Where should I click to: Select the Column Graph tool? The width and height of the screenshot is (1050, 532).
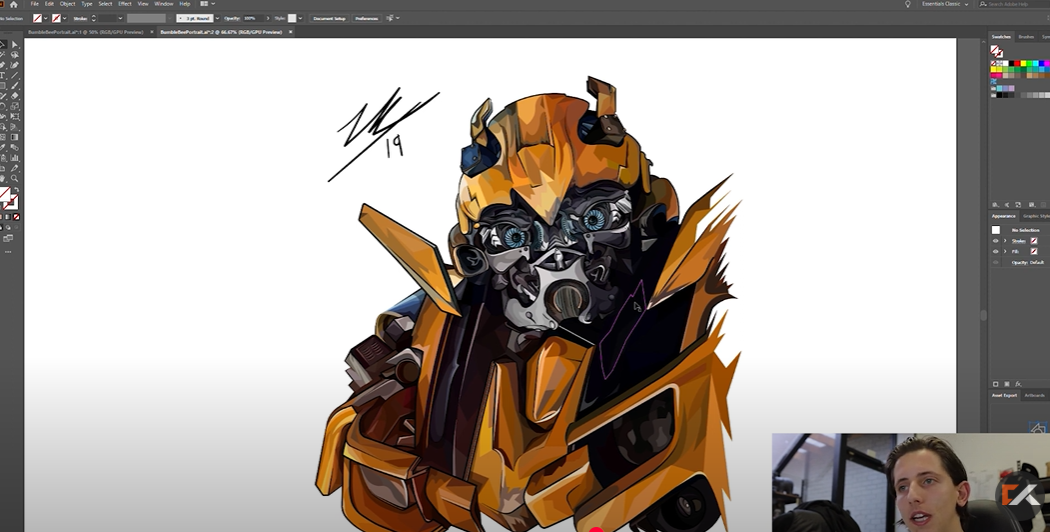pos(15,158)
